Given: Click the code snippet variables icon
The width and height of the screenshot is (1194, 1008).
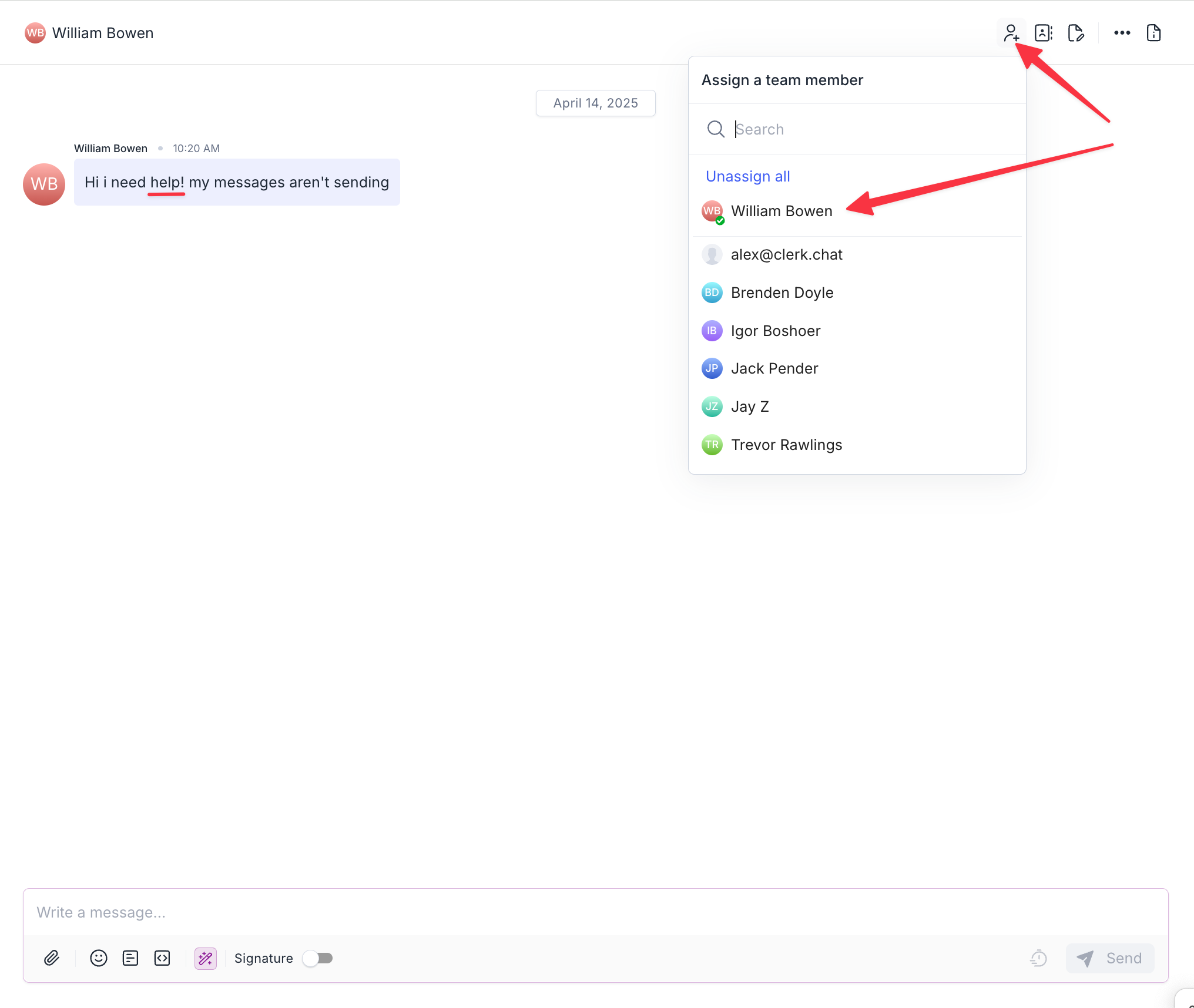Looking at the screenshot, I should click(162, 958).
